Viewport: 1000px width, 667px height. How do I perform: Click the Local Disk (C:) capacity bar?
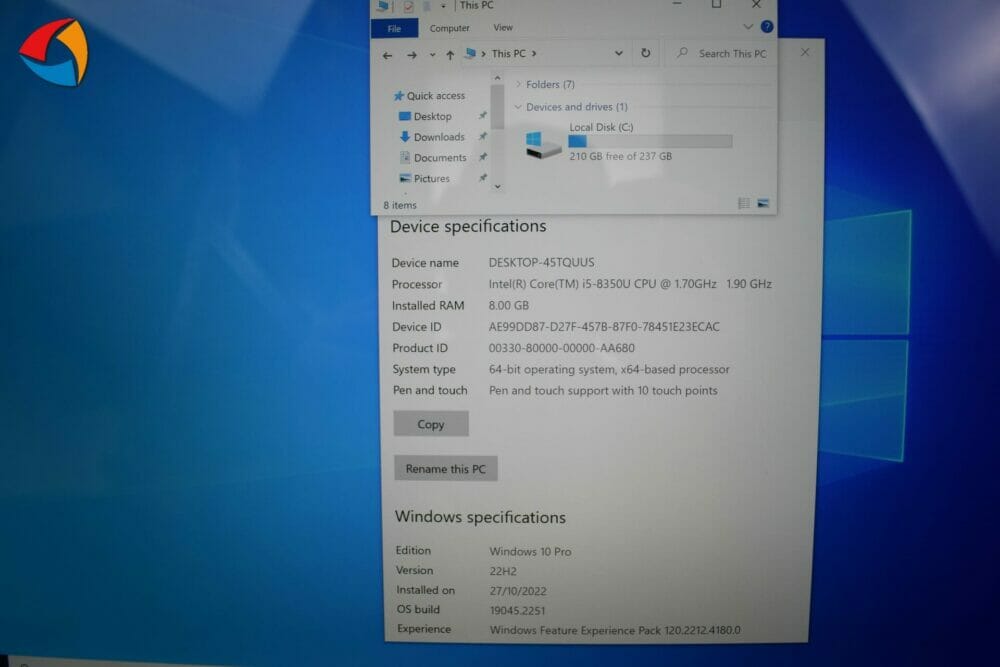point(651,142)
